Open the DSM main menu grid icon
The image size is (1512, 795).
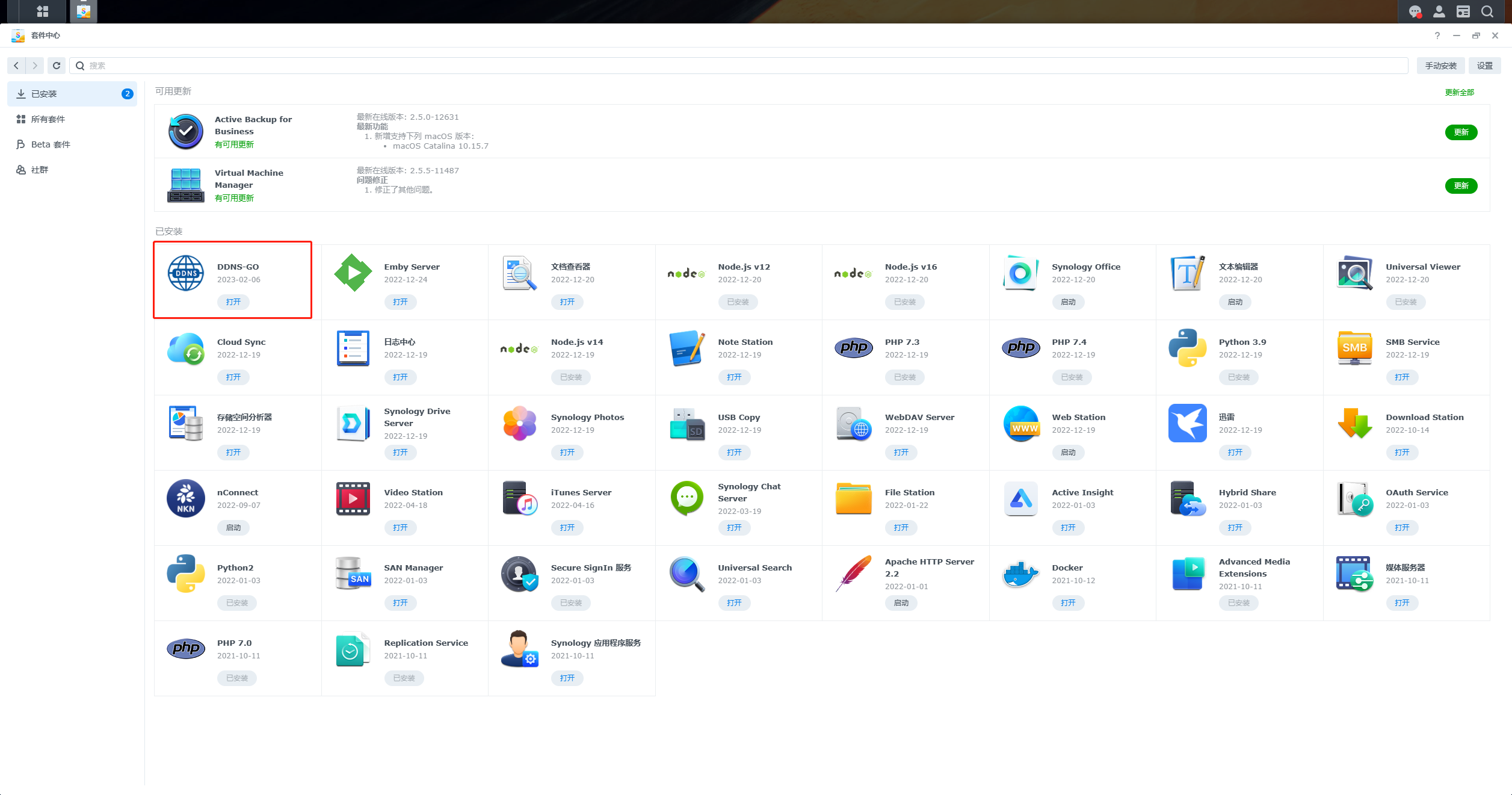coord(42,11)
